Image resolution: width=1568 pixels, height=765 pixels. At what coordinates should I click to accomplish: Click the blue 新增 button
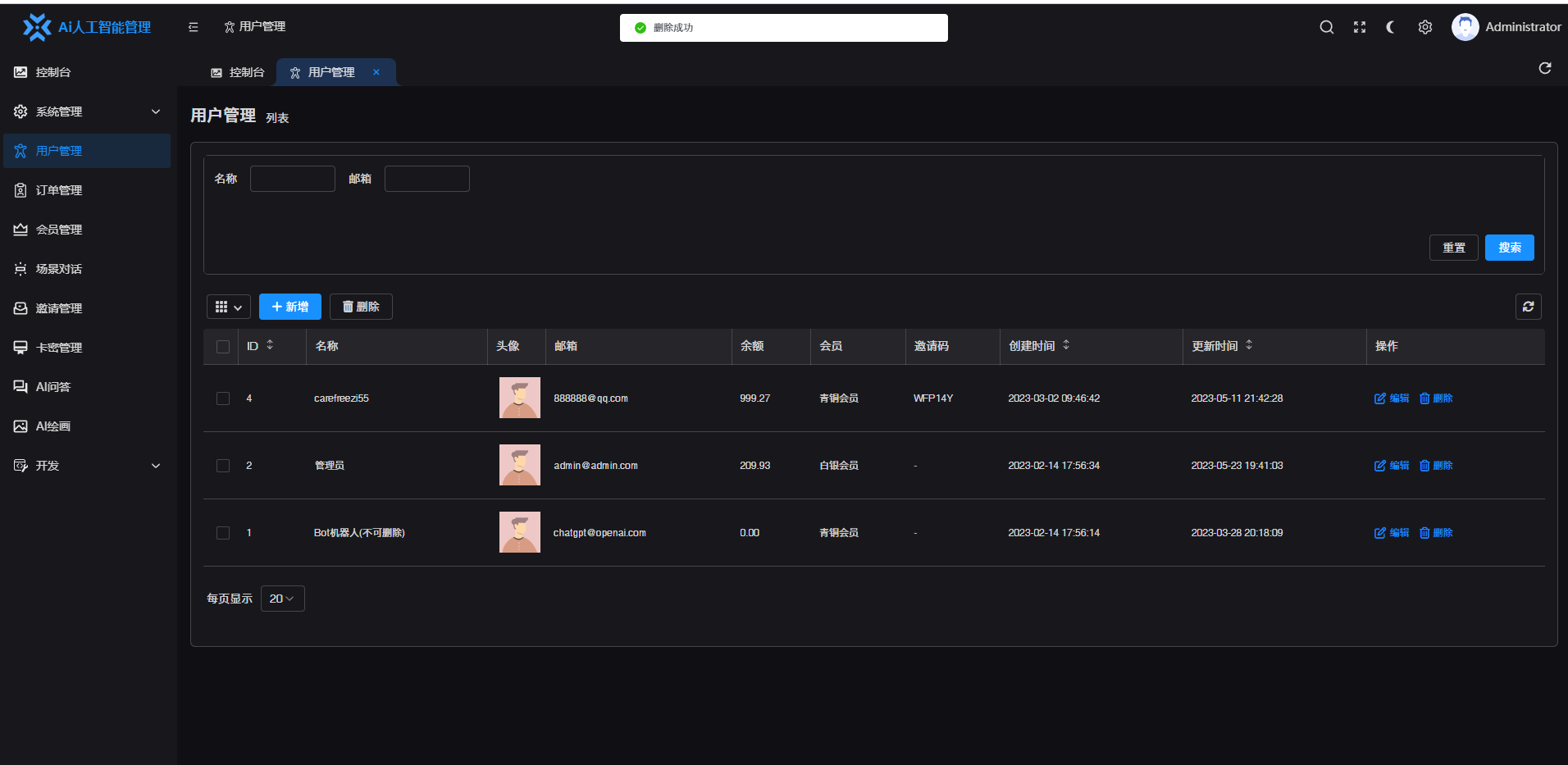pos(290,307)
